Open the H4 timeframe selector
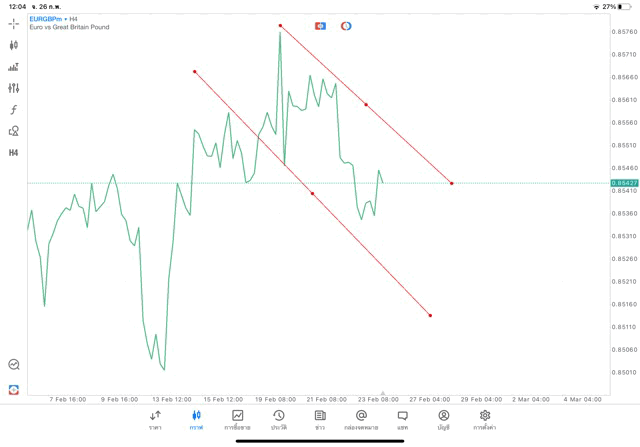The image size is (640, 447). point(13,153)
